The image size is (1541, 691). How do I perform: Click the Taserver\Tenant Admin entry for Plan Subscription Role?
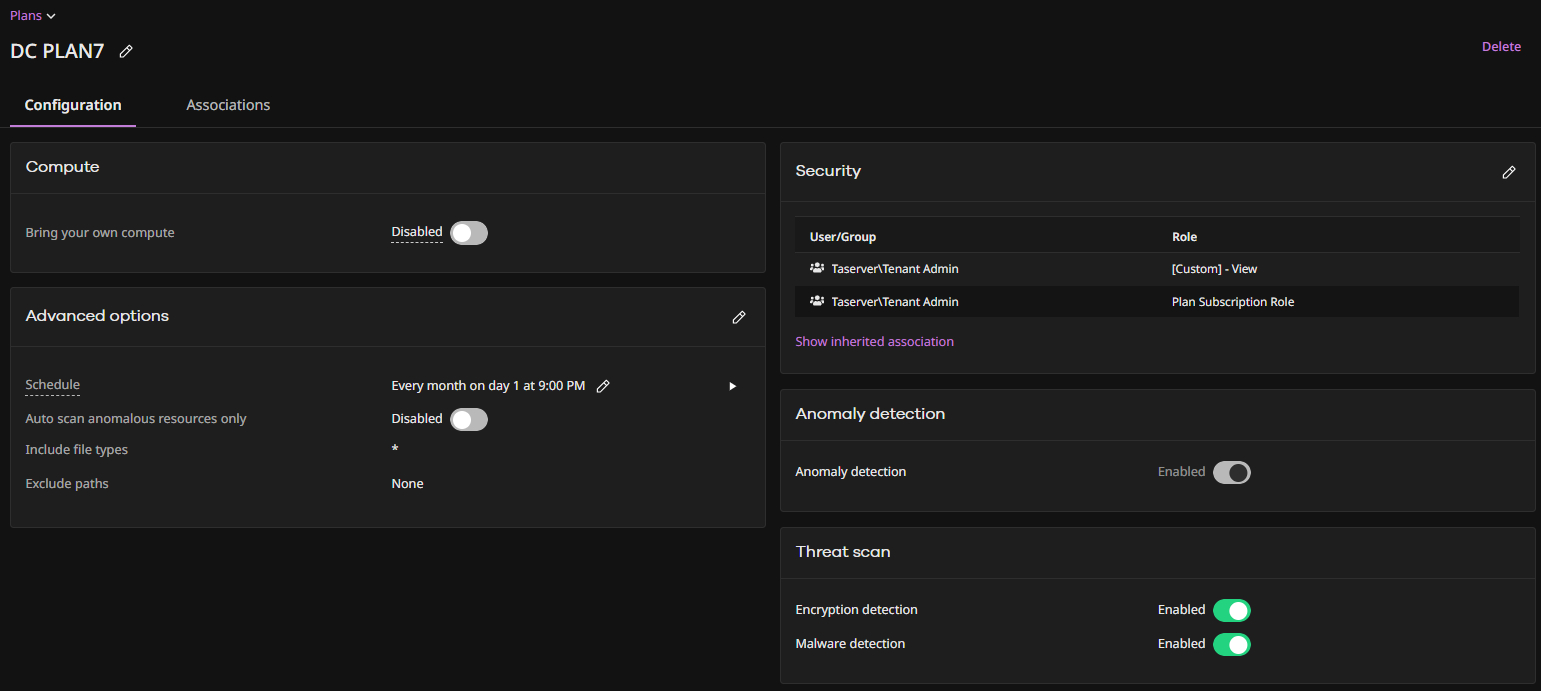(895, 302)
